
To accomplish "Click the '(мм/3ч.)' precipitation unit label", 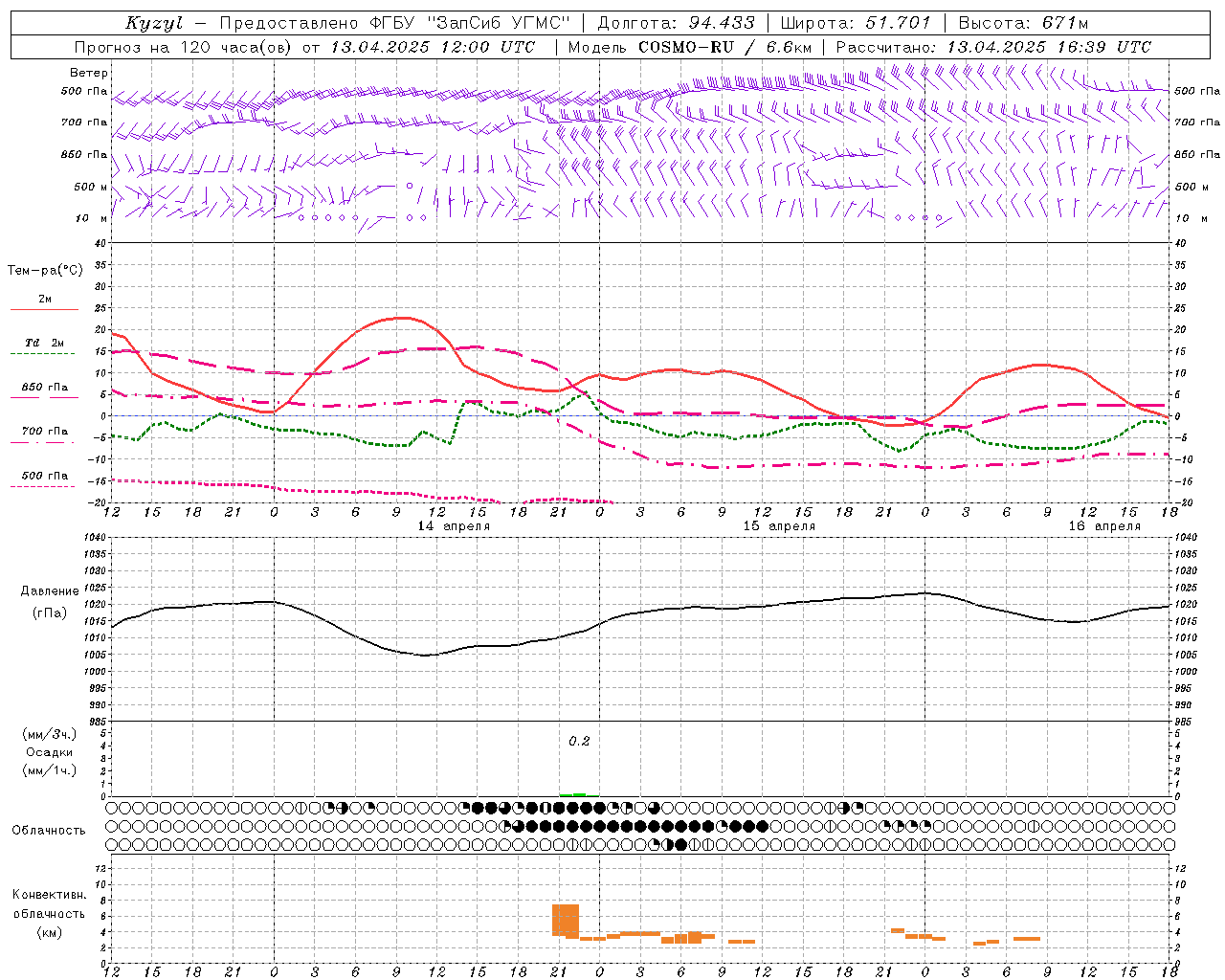I will (x=50, y=734).
